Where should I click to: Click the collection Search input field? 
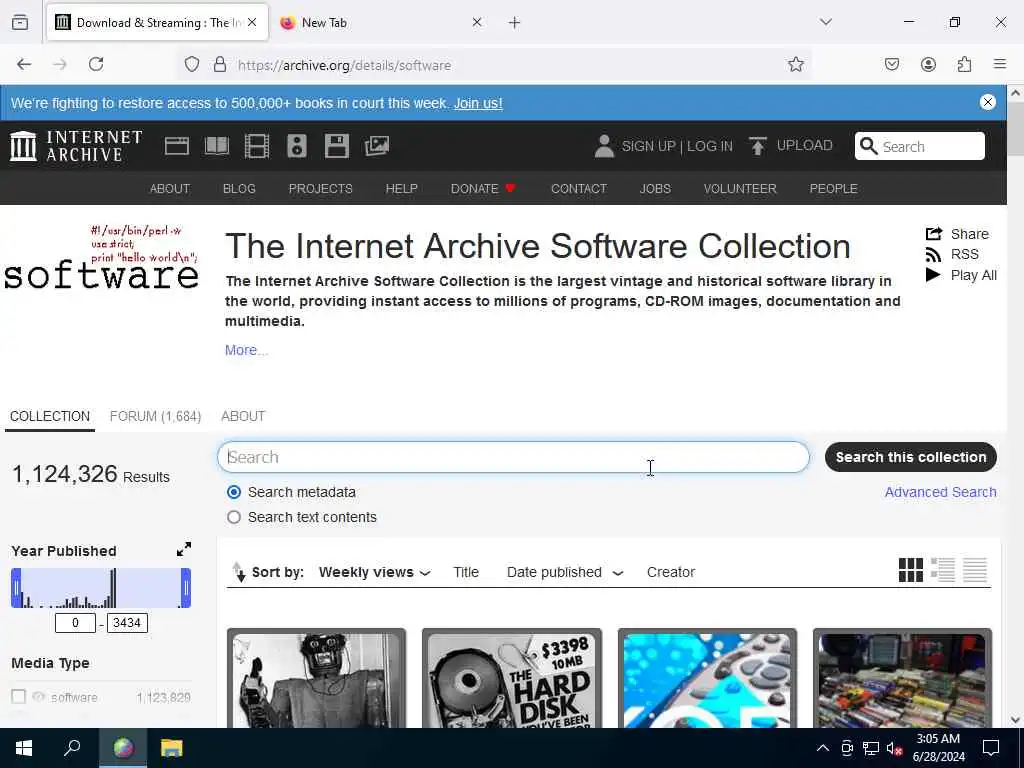[513, 457]
